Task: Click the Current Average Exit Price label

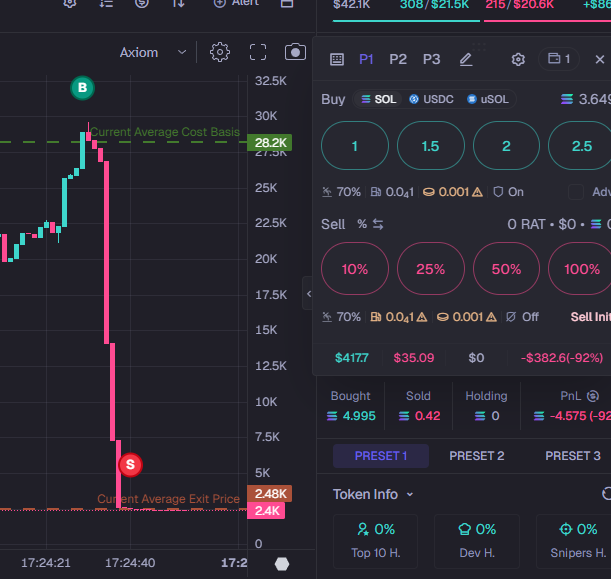Action: pyautogui.click(x=168, y=499)
